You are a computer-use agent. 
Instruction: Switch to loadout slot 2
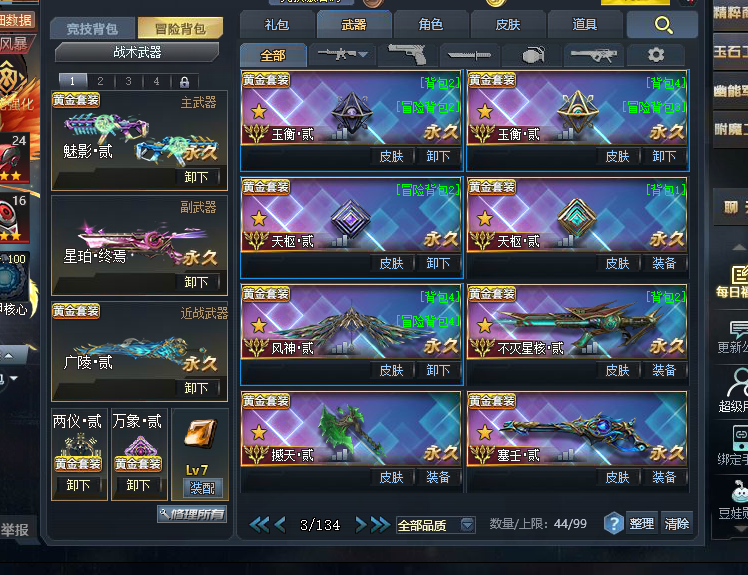click(x=100, y=81)
